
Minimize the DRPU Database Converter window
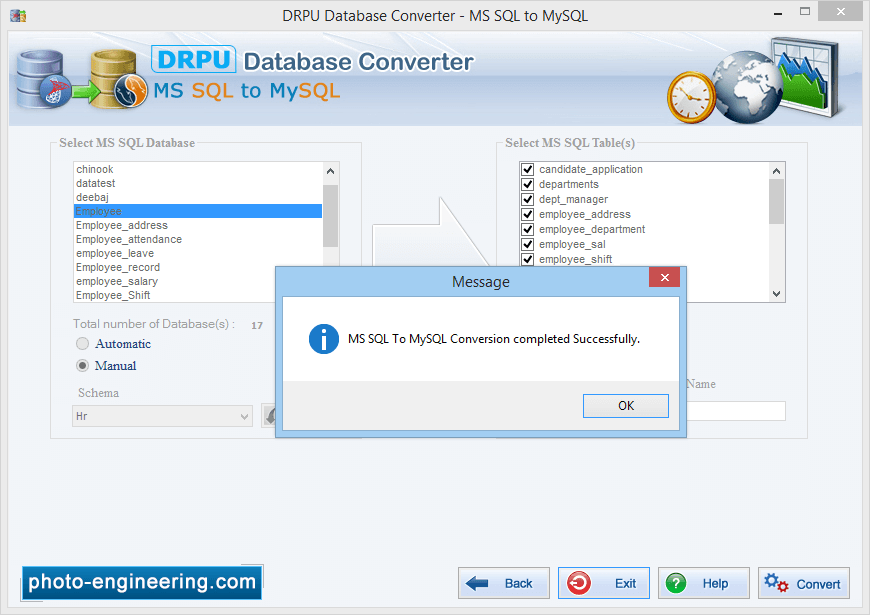tap(778, 13)
